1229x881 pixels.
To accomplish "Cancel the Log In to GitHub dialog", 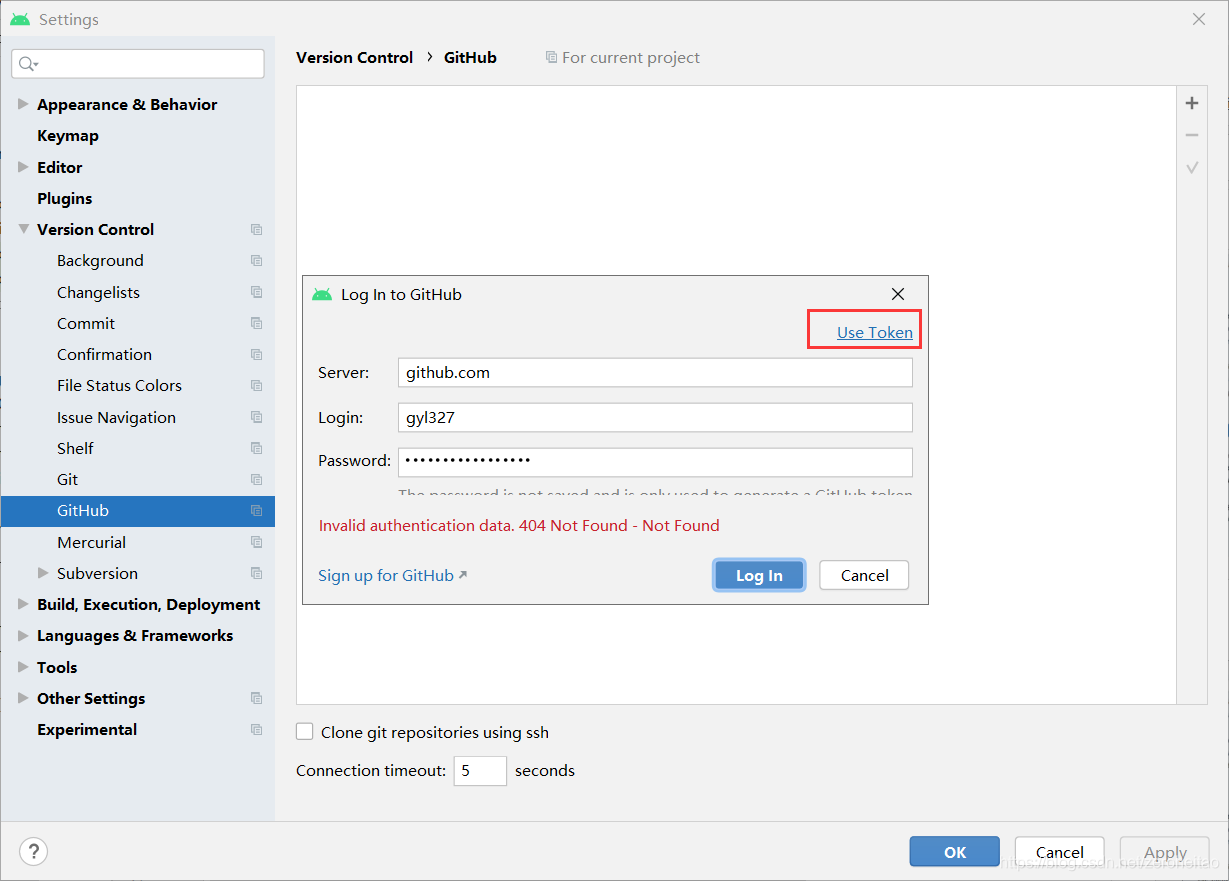I will pos(864,575).
